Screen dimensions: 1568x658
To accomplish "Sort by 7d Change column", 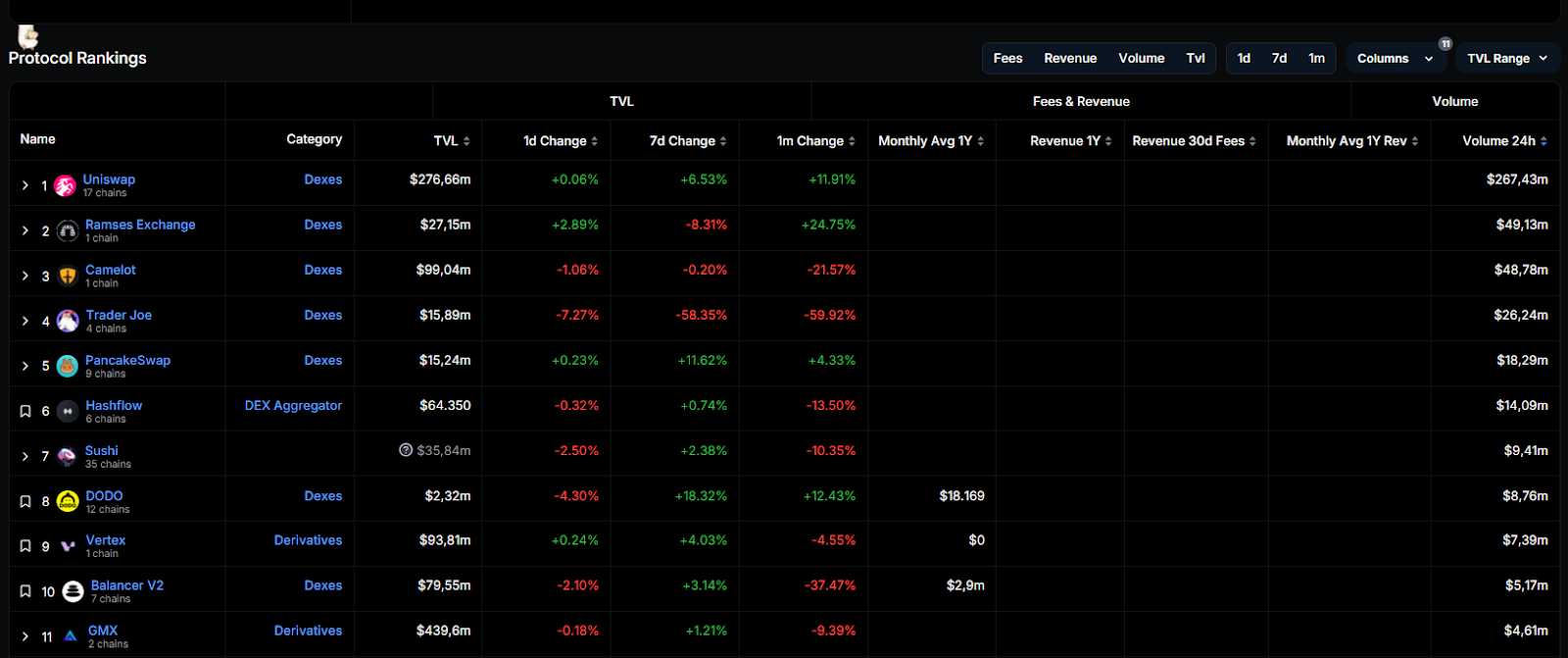I will point(723,141).
